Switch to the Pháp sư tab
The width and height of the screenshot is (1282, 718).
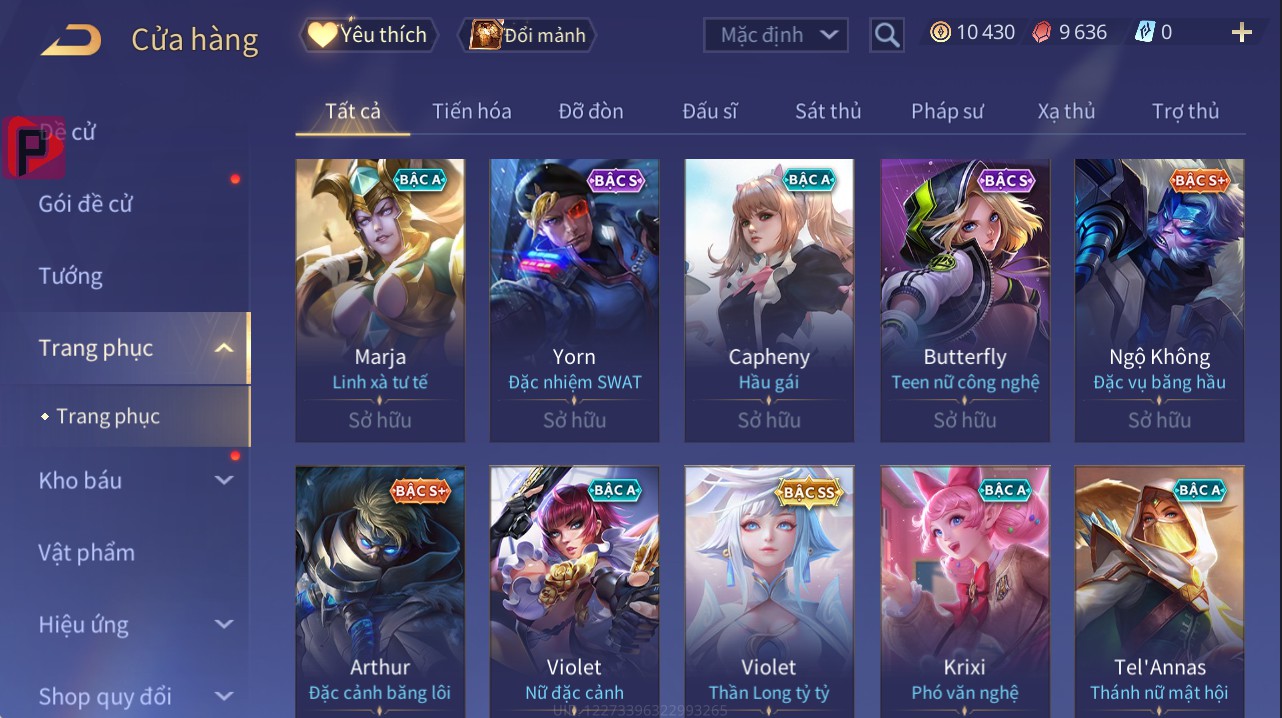tap(947, 111)
